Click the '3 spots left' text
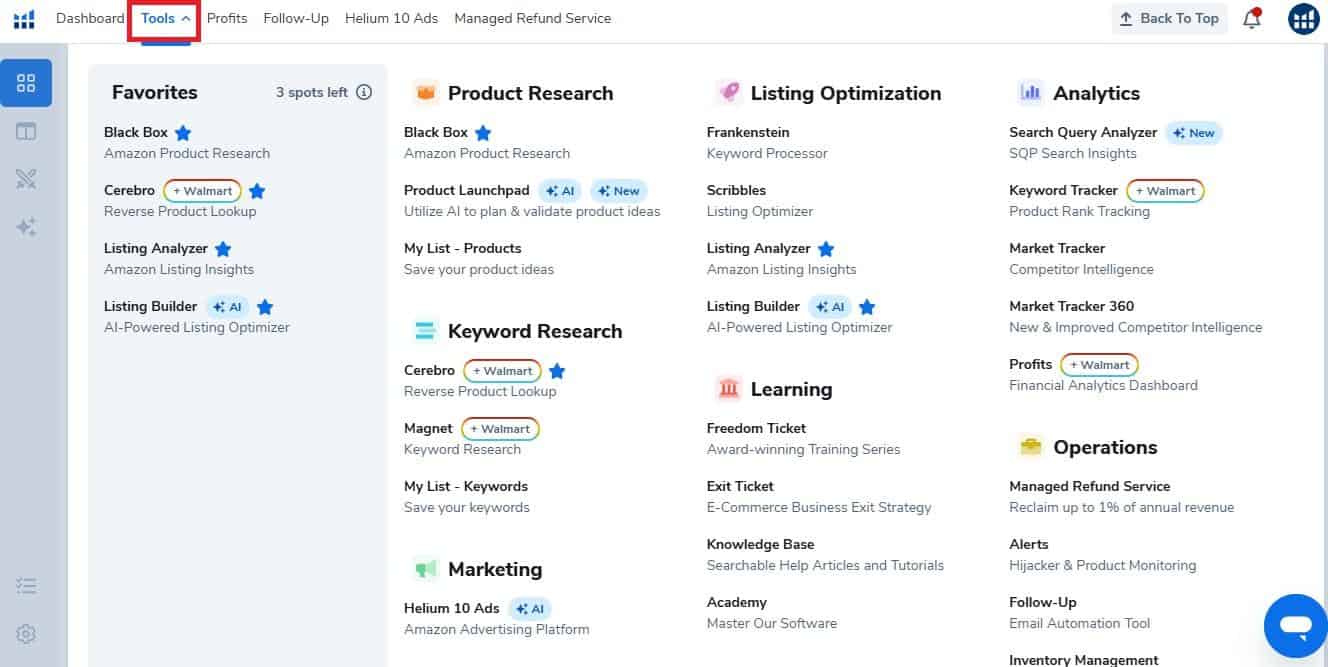 (x=312, y=92)
